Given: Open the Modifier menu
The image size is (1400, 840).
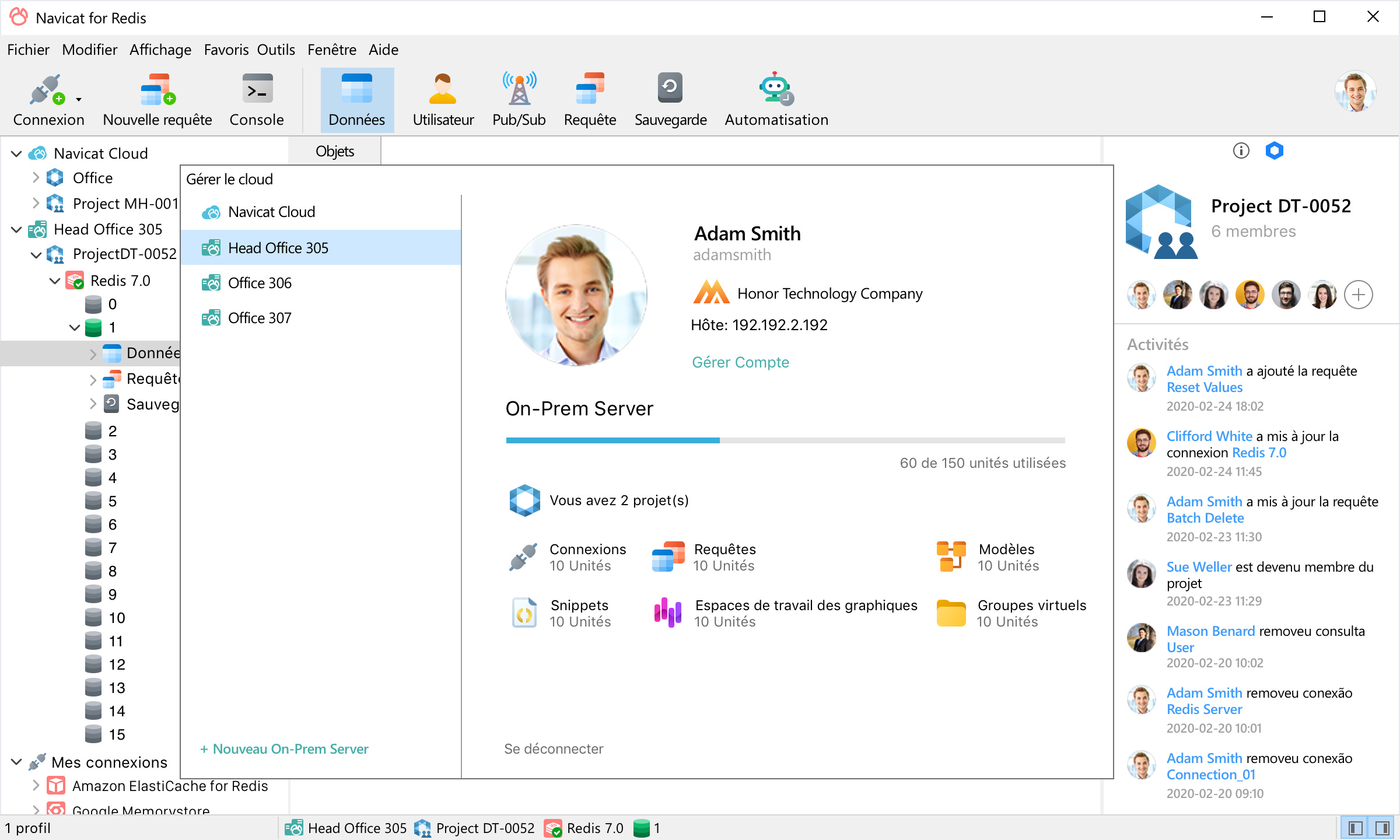Looking at the screenshot, I should pyautogui.click(x=89, y=50).
